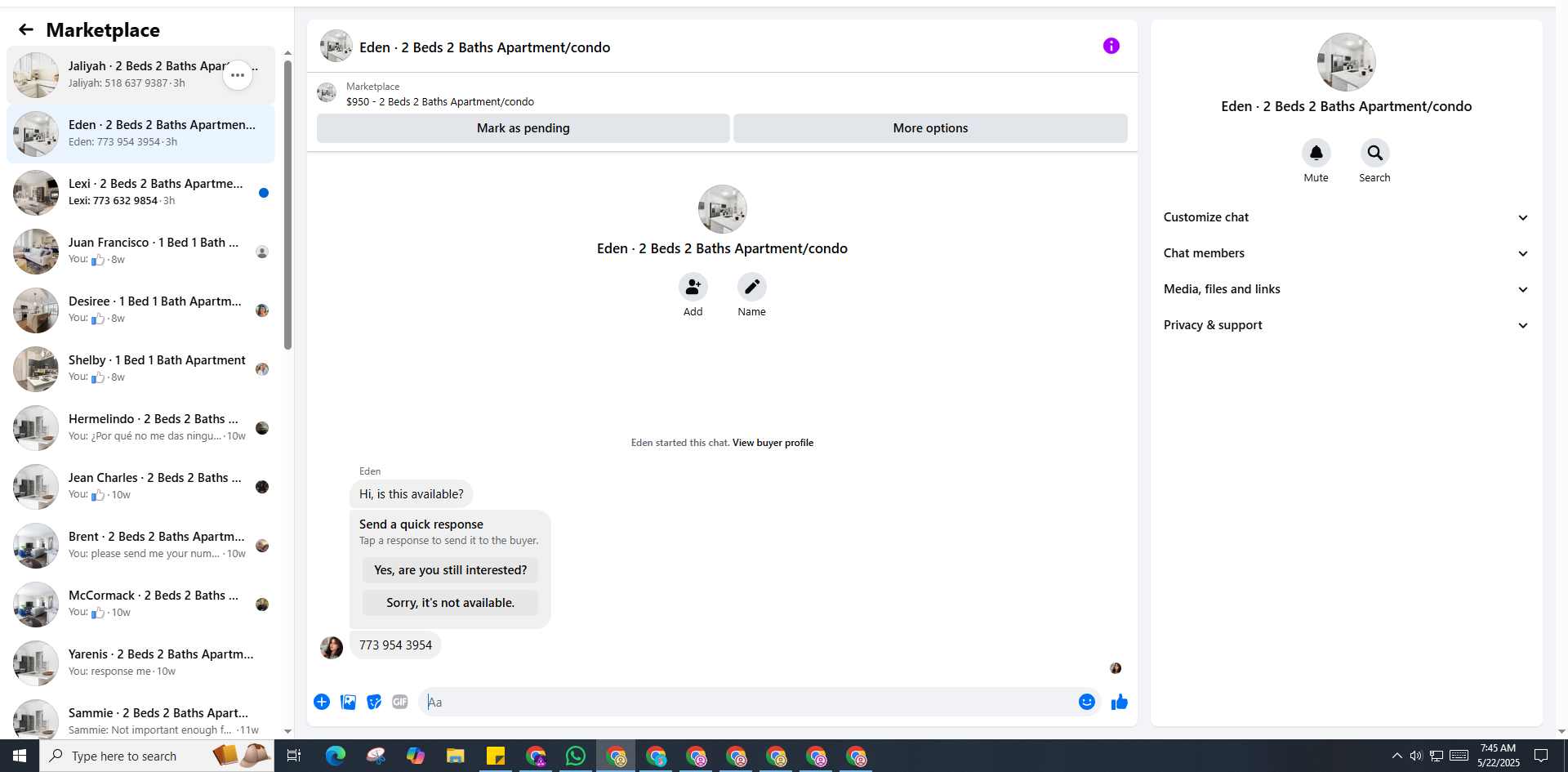Open more actions plus icon in composer
Screen dimensions: 1568x772
pos(322,702)
